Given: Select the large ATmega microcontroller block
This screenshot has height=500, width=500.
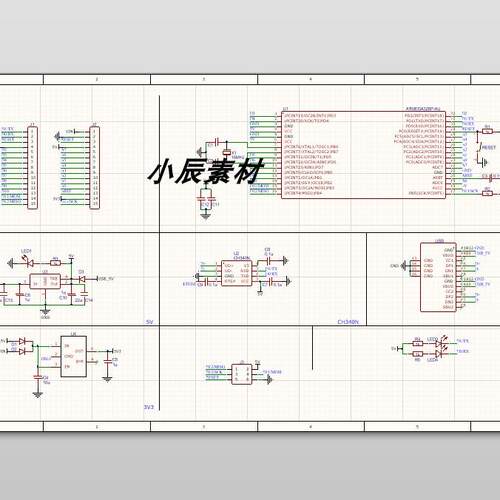Looking at the screenshot, I should coord(364,155).
